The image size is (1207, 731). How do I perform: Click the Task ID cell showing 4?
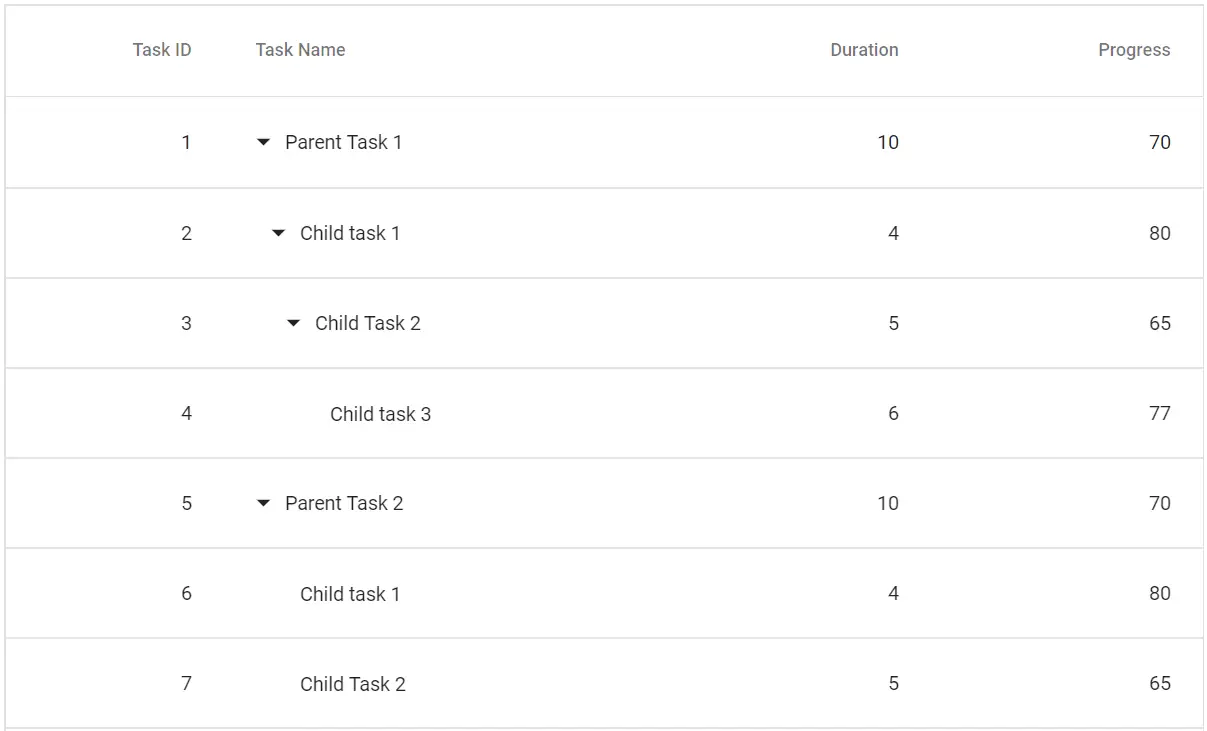pyautogui.click(x=186, y=414)
